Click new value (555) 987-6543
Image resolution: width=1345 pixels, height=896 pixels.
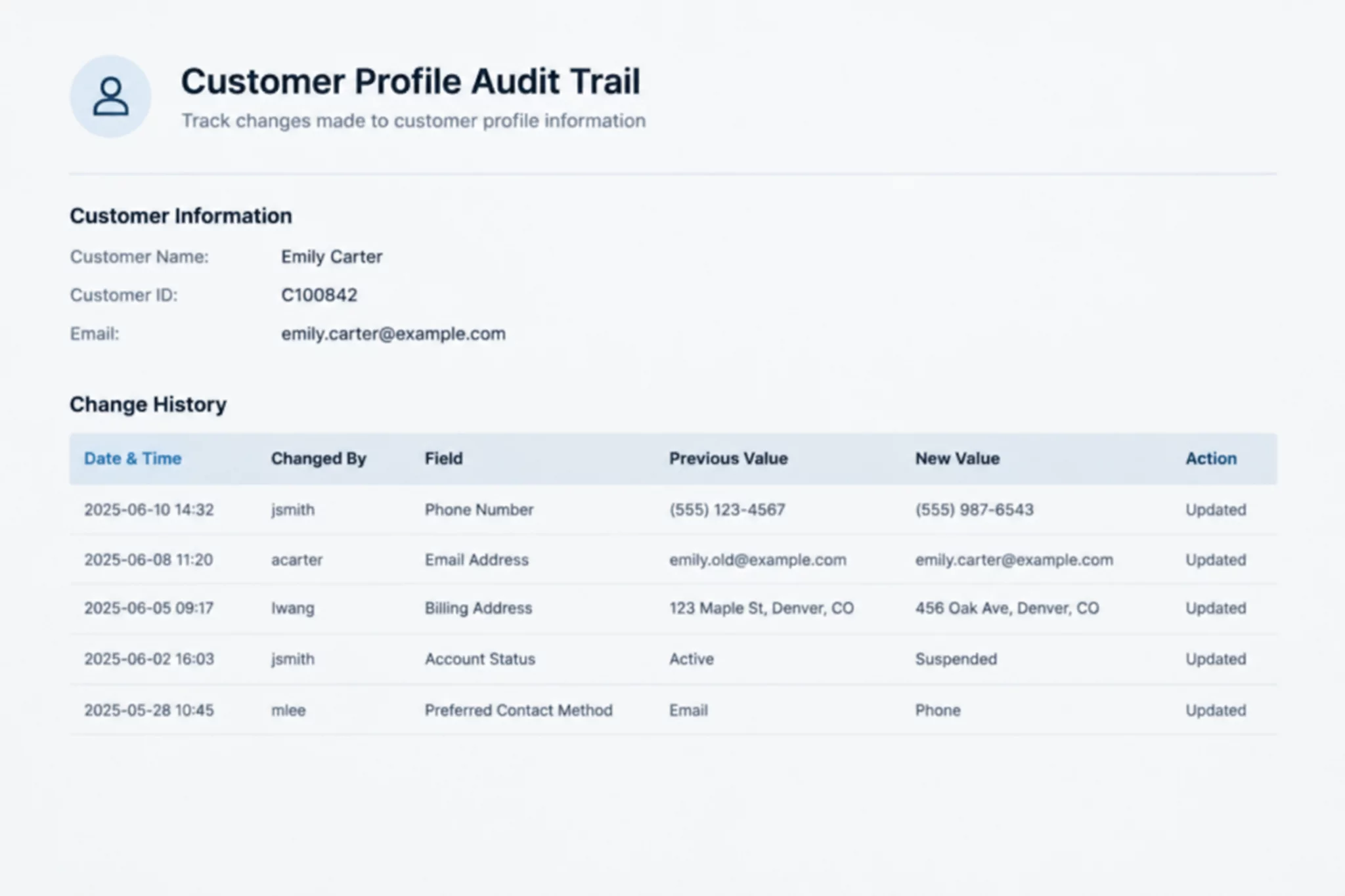click(975, 509)
